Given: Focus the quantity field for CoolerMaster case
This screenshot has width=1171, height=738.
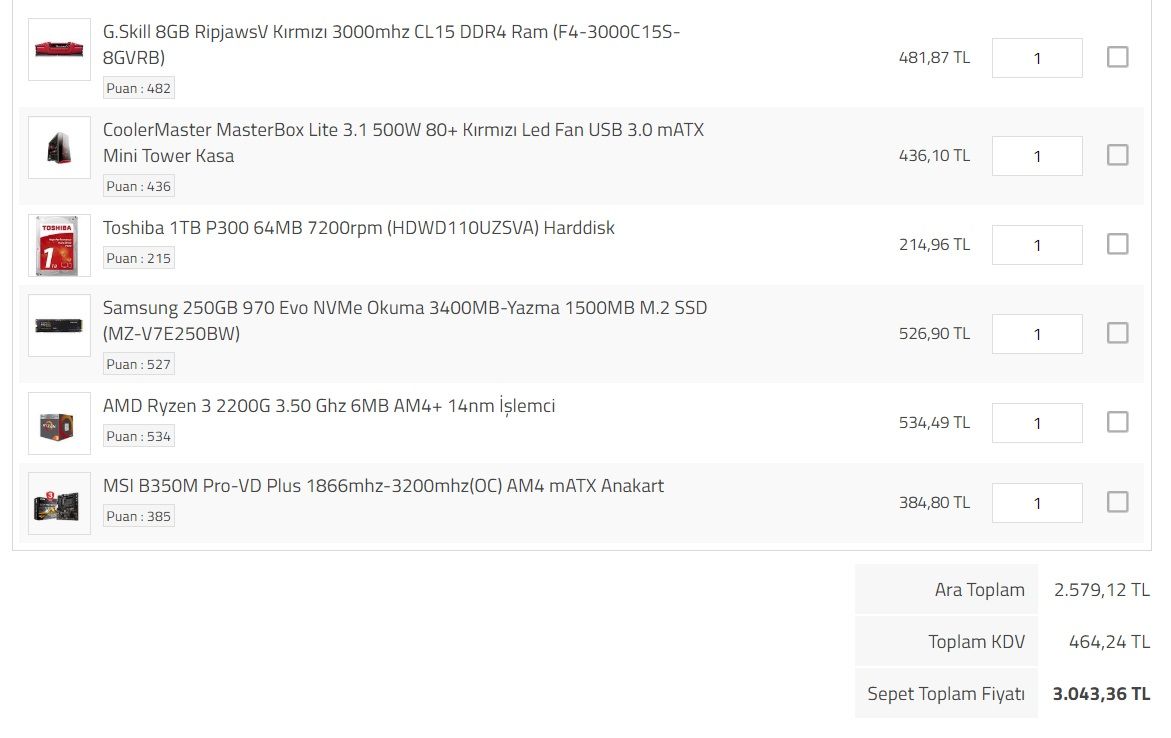Looking at the screenshot, I should pyautogui.click(x=1036, y=156).
